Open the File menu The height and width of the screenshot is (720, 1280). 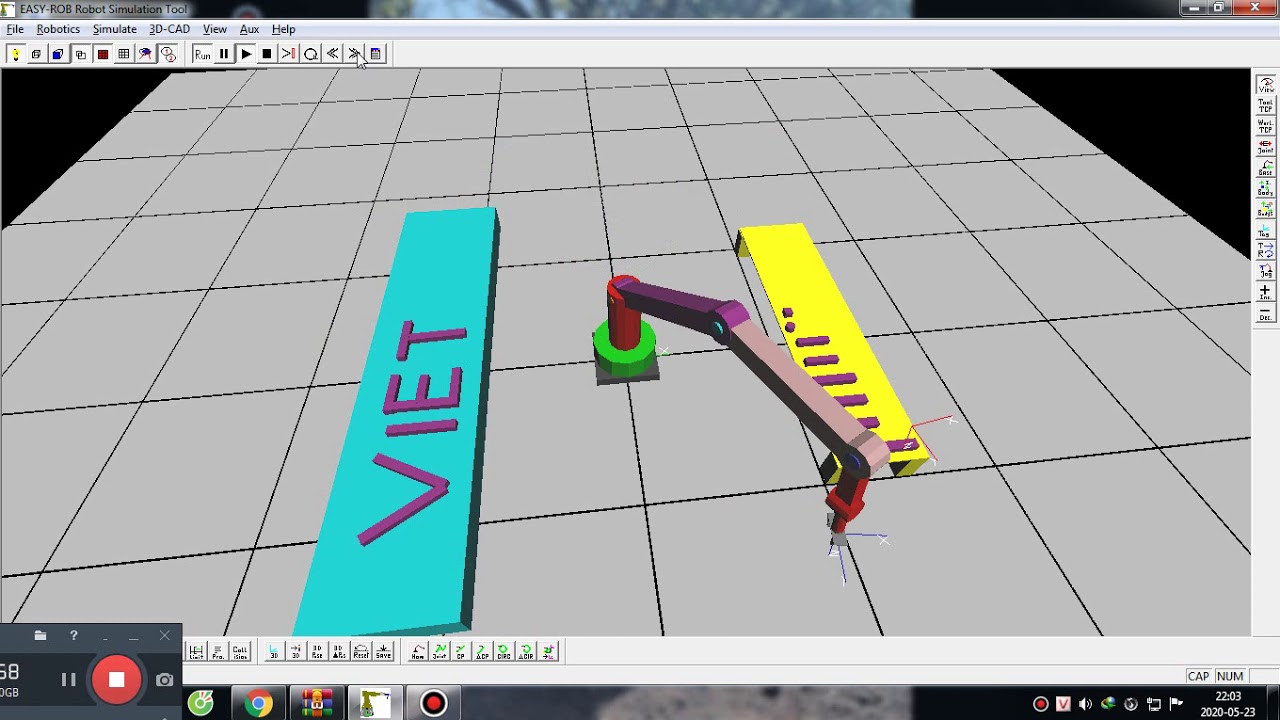tap(15, 29)
